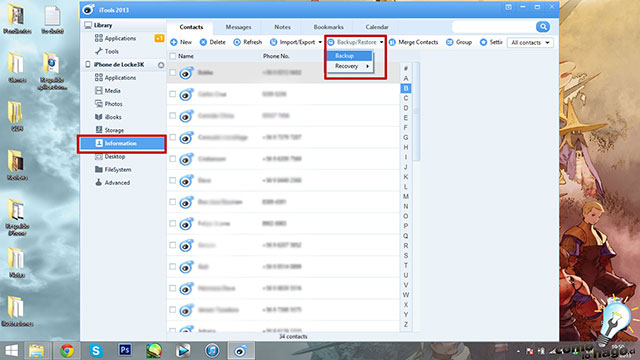Open File Explorer from the taskbar
Screen dimensions: 640x360
point(36,351)
